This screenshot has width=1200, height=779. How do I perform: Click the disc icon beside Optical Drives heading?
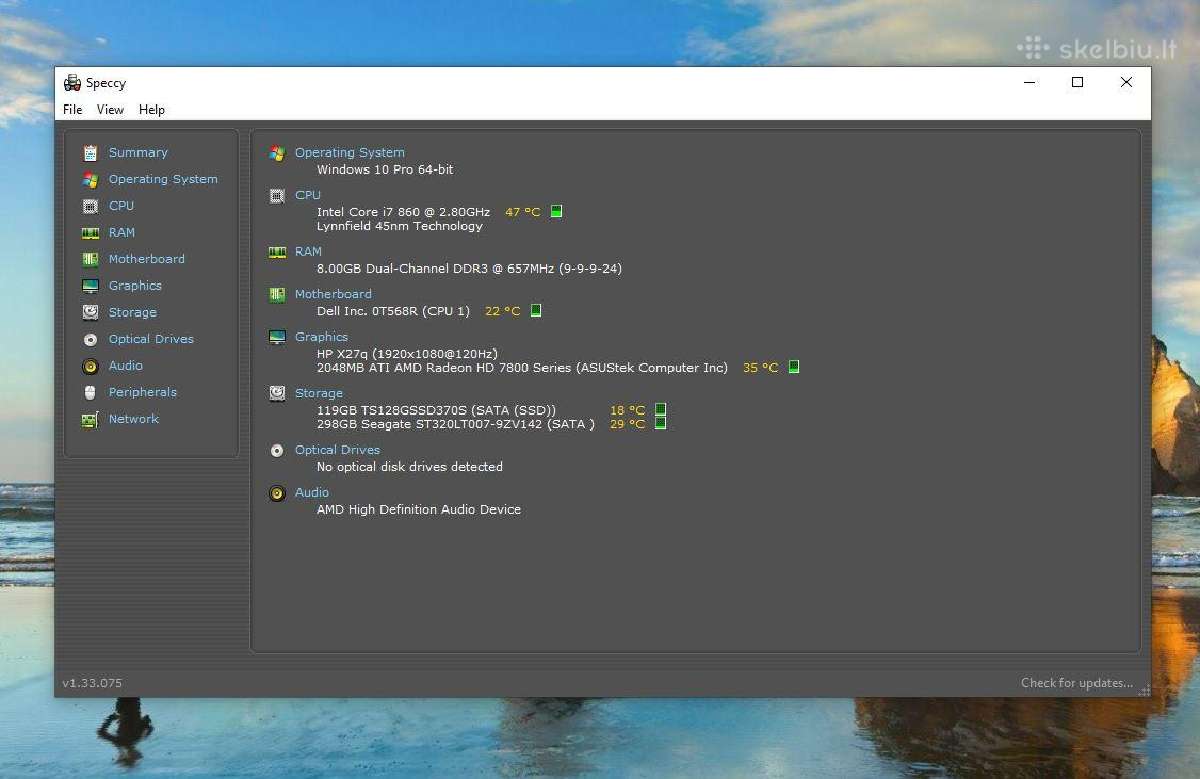[x=277, y=450]
